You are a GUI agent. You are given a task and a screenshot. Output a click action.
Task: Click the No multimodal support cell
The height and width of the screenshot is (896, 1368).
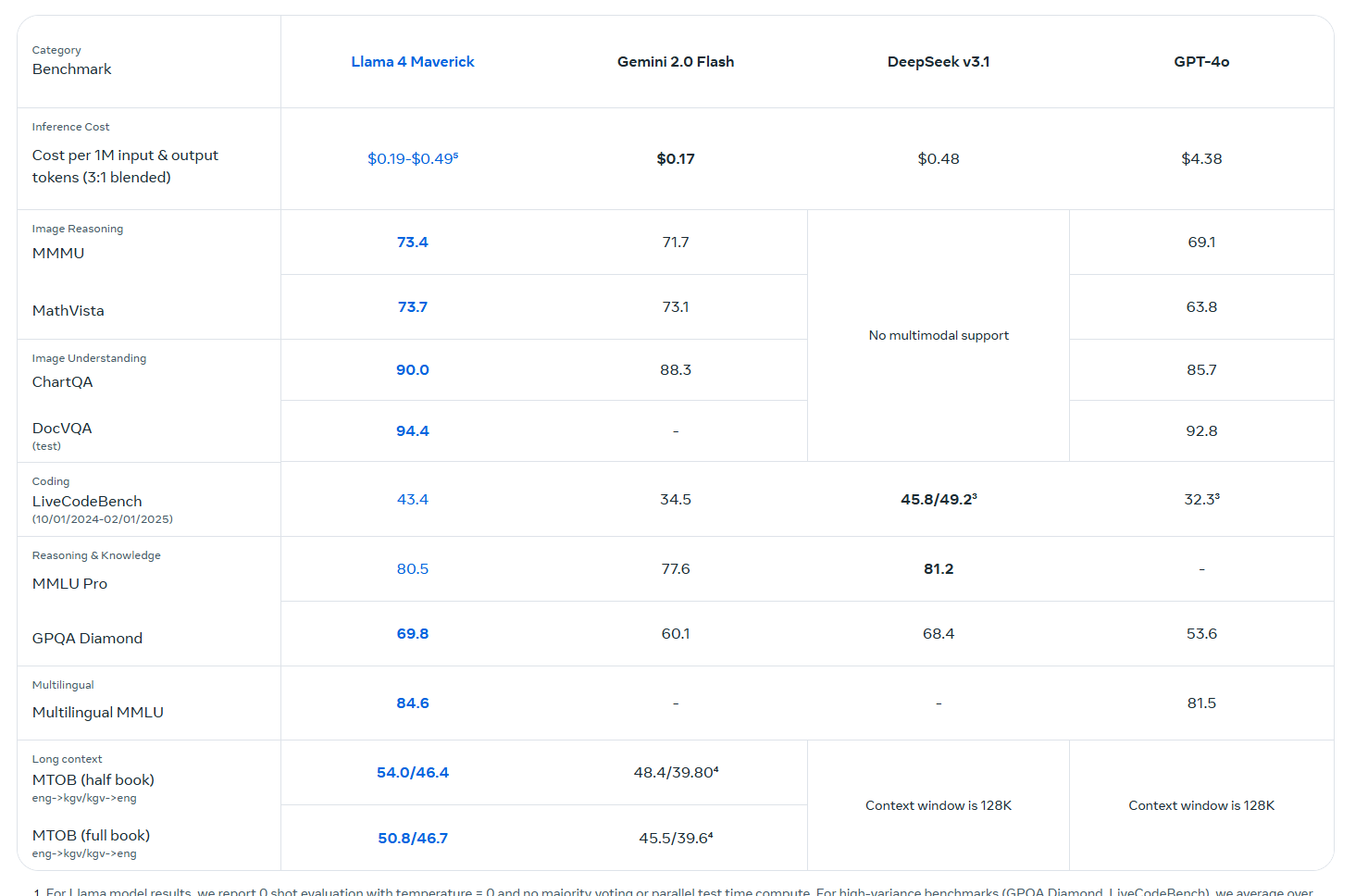click(938, 336)
